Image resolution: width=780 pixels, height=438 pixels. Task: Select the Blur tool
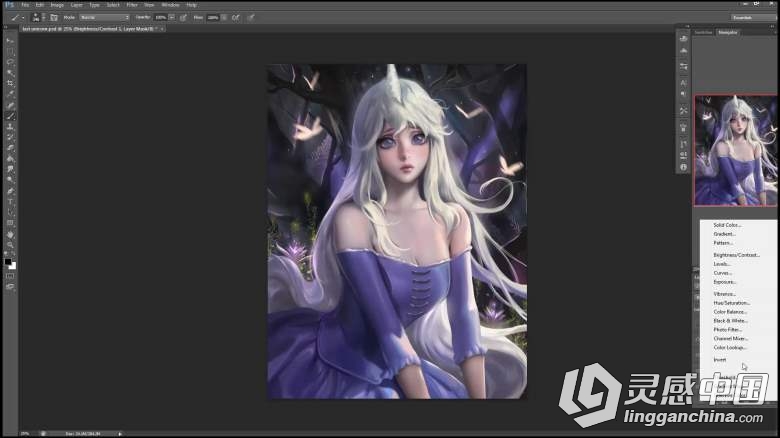10,170
